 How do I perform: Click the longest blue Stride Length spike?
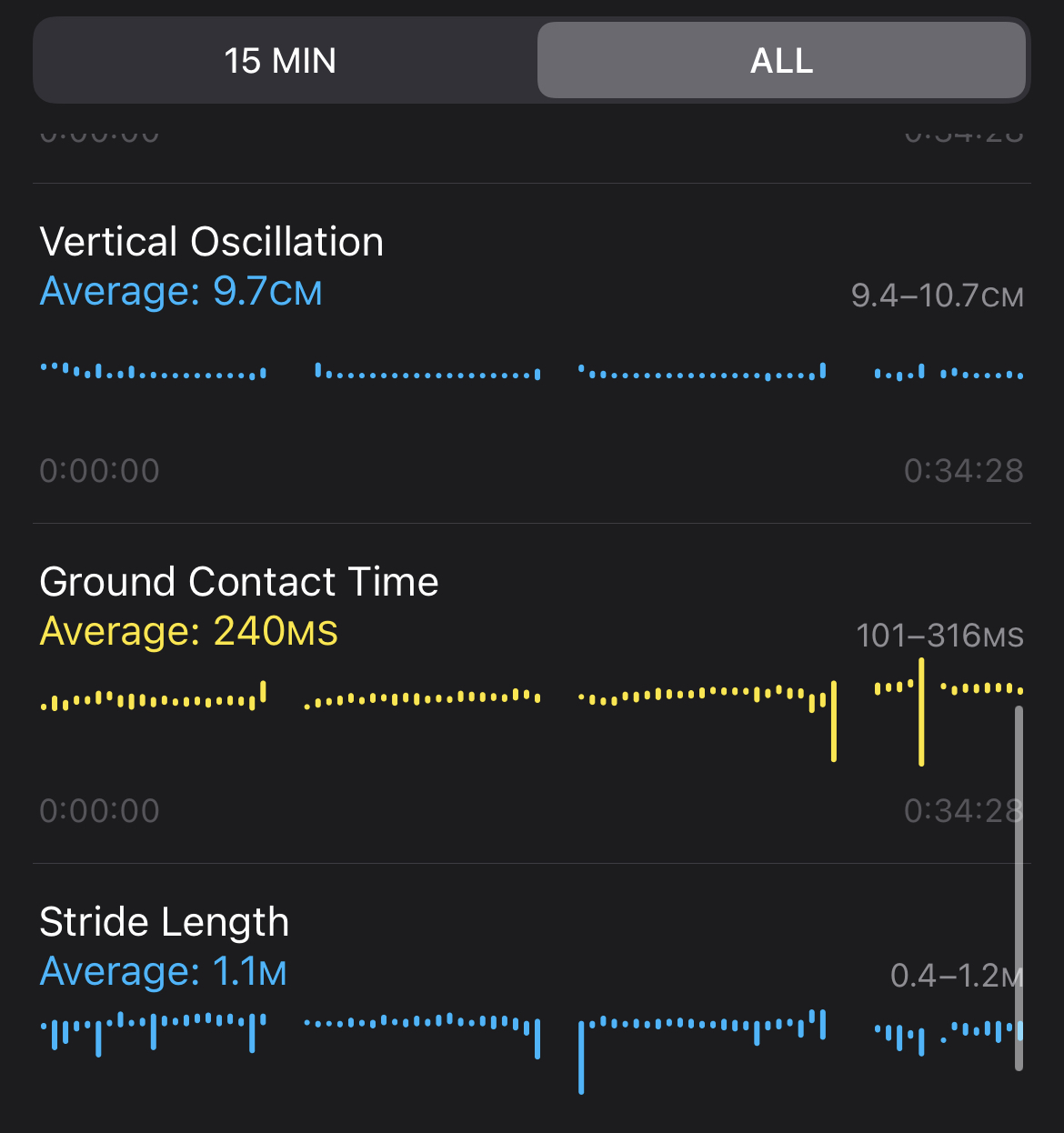[581, 1057]
